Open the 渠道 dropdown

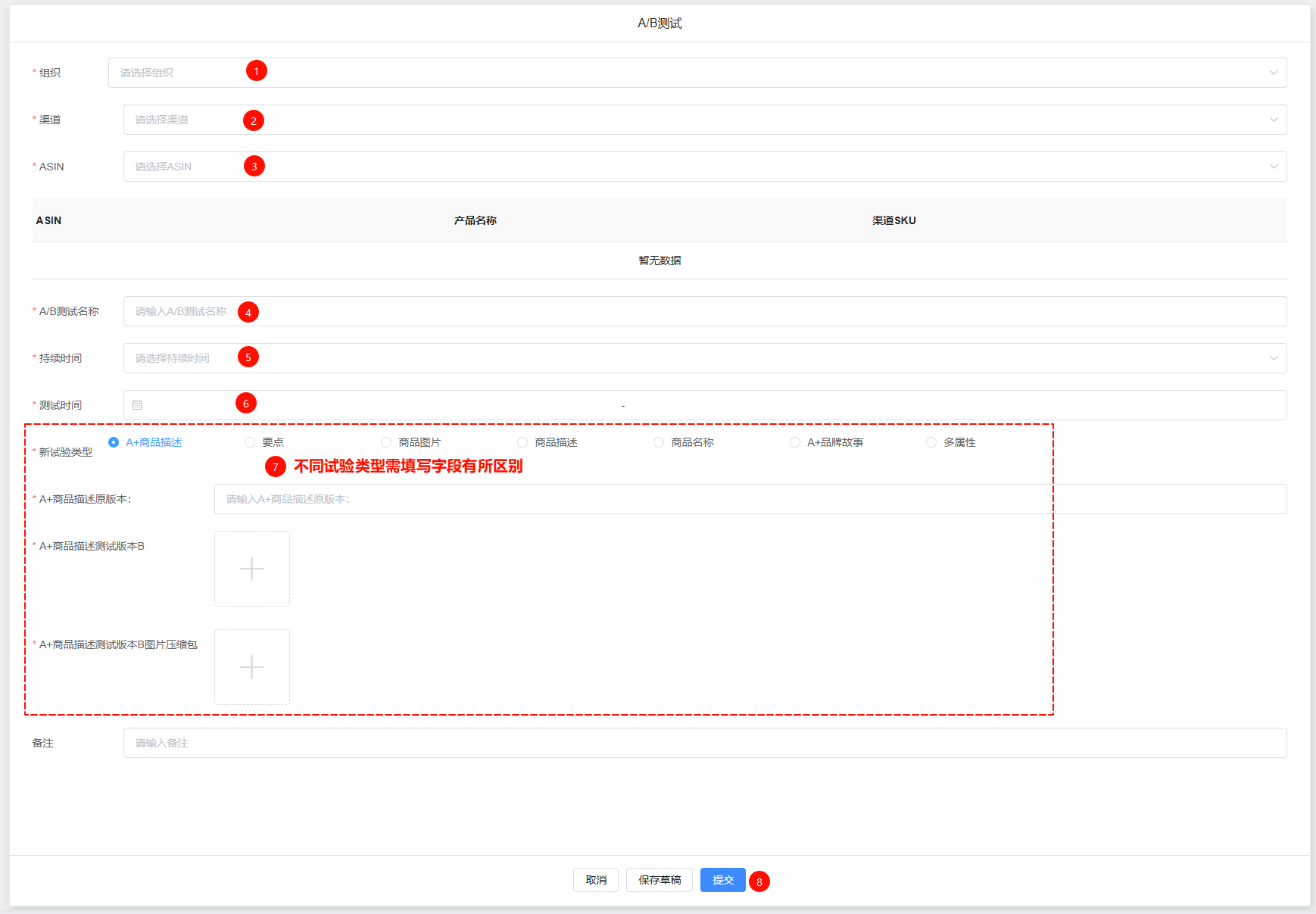coord(704,120)
